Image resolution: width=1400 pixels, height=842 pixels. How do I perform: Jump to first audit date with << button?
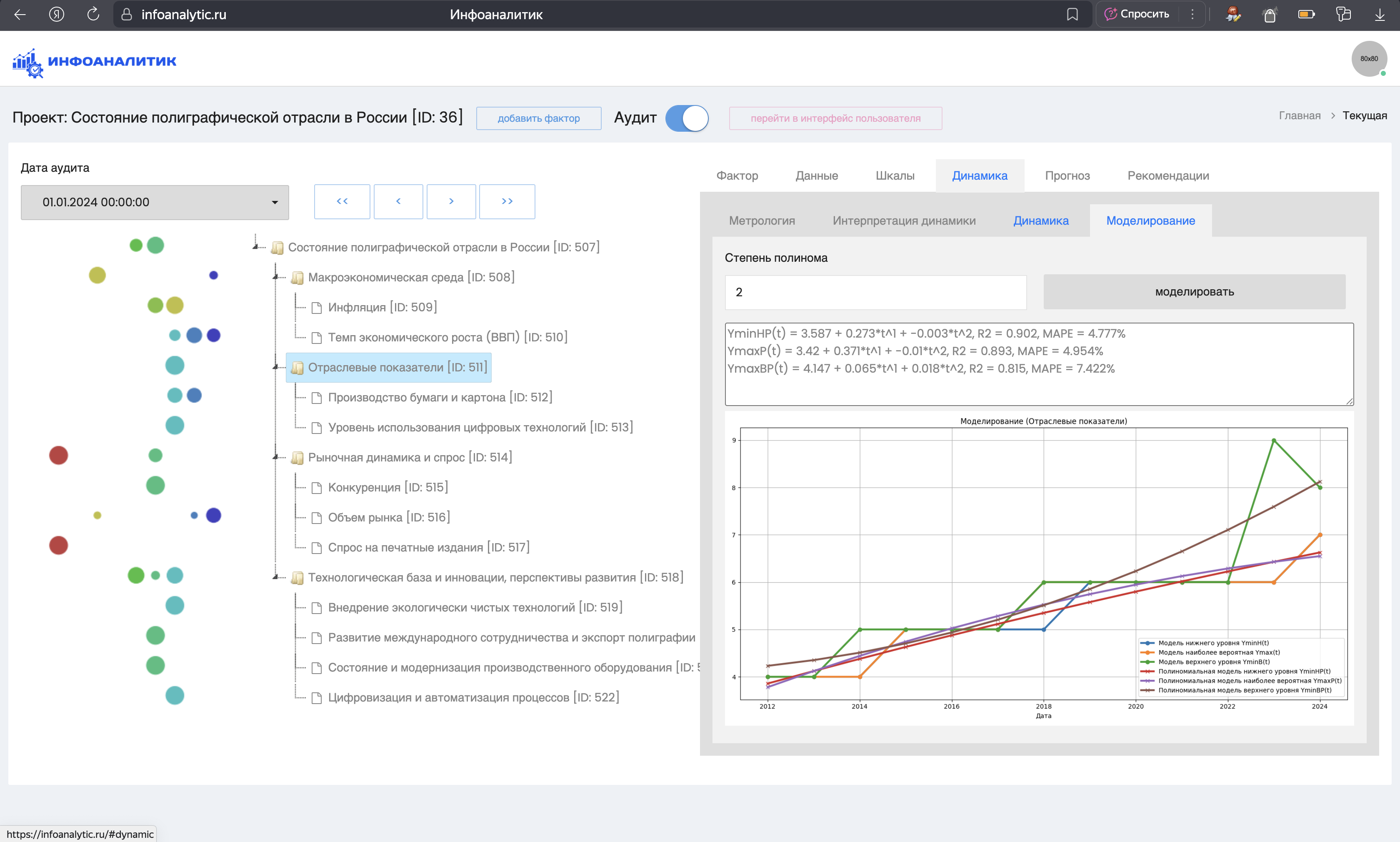(342, 201)
